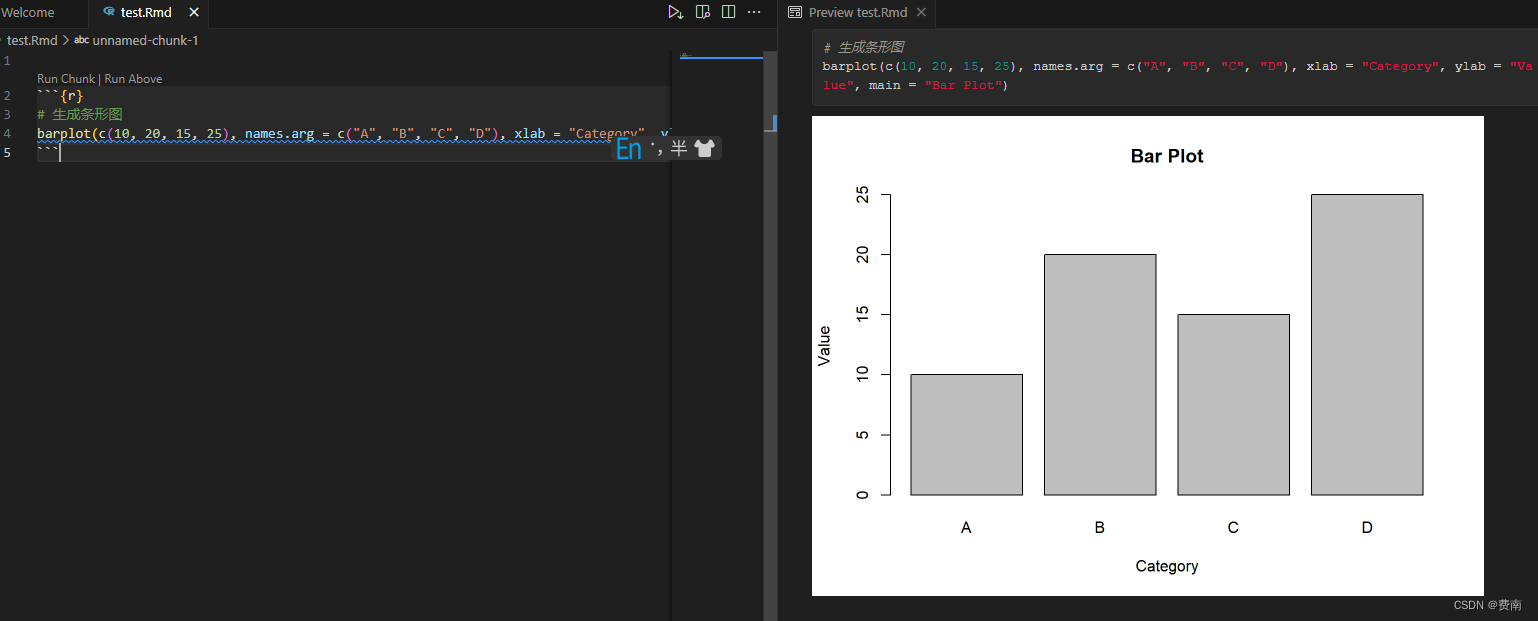Click the Run Above code lens
This screenshot has width=1538, height=621.
(x=133, y=78)
